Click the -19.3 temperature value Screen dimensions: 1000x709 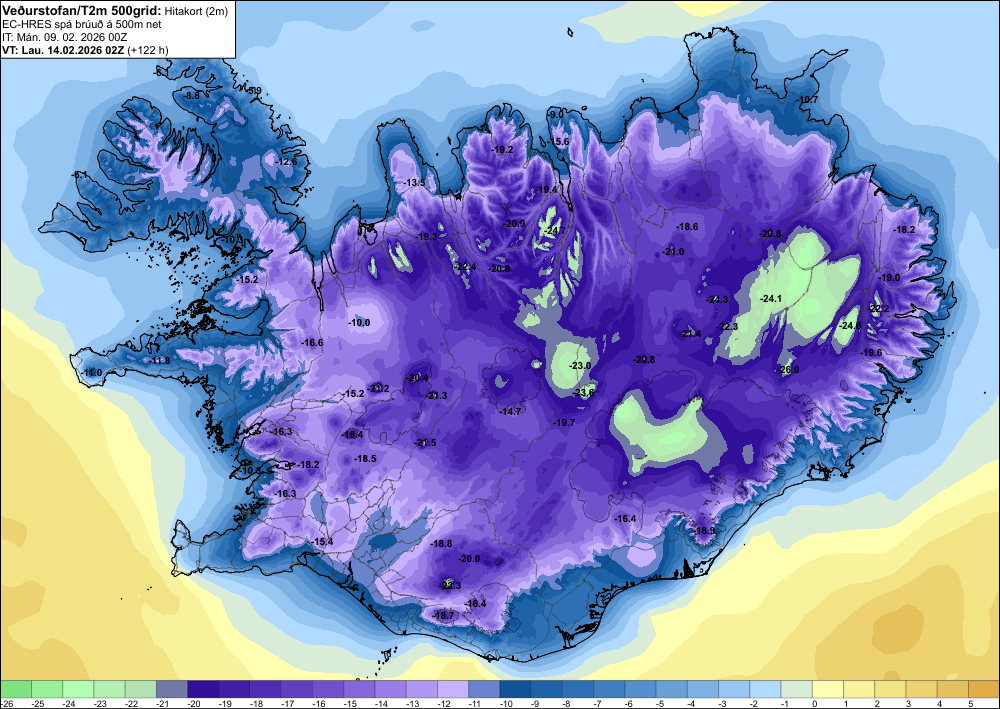[427, 236]
